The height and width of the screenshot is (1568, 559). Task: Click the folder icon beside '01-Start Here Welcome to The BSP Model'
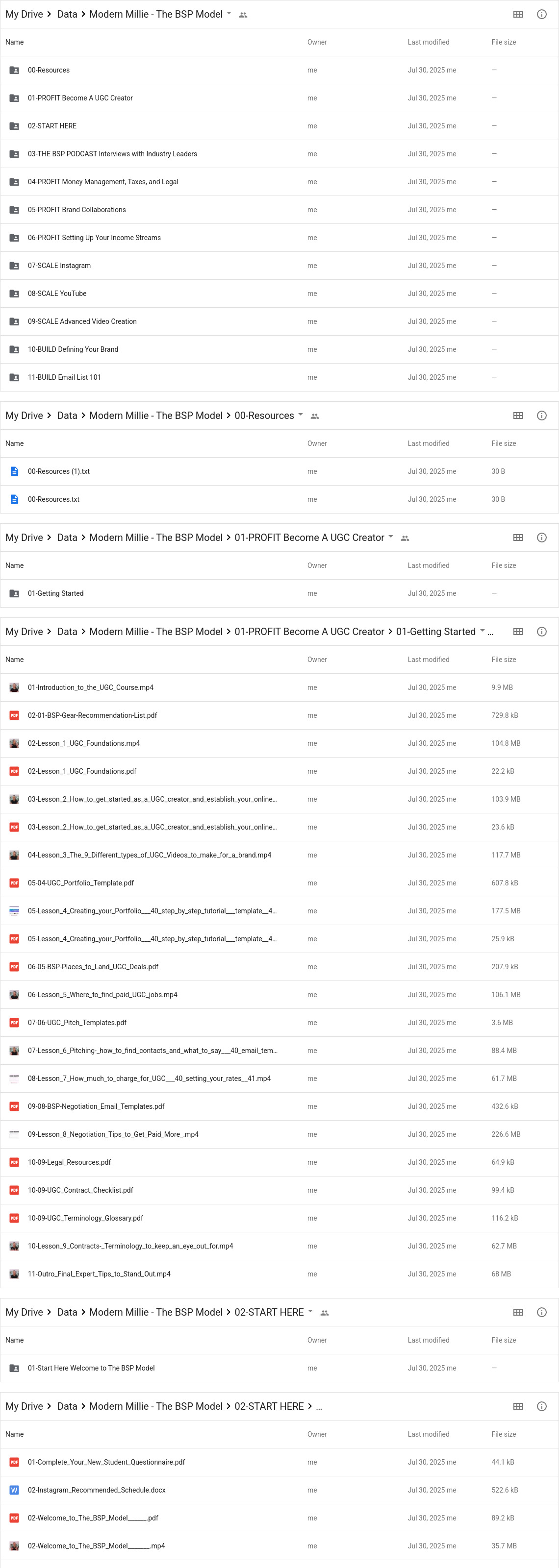point(14,1369)
